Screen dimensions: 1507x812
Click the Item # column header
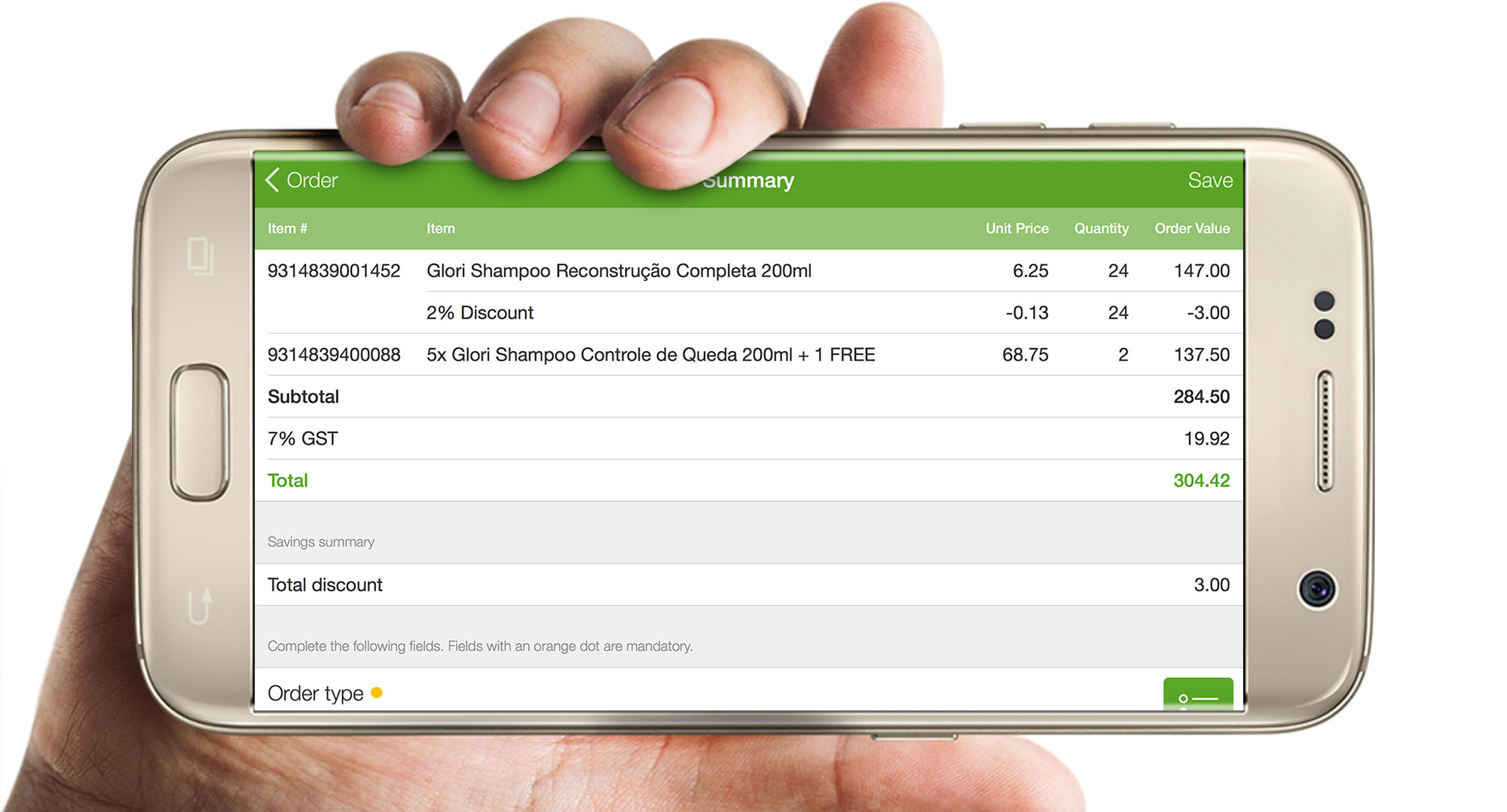(287, 228)
